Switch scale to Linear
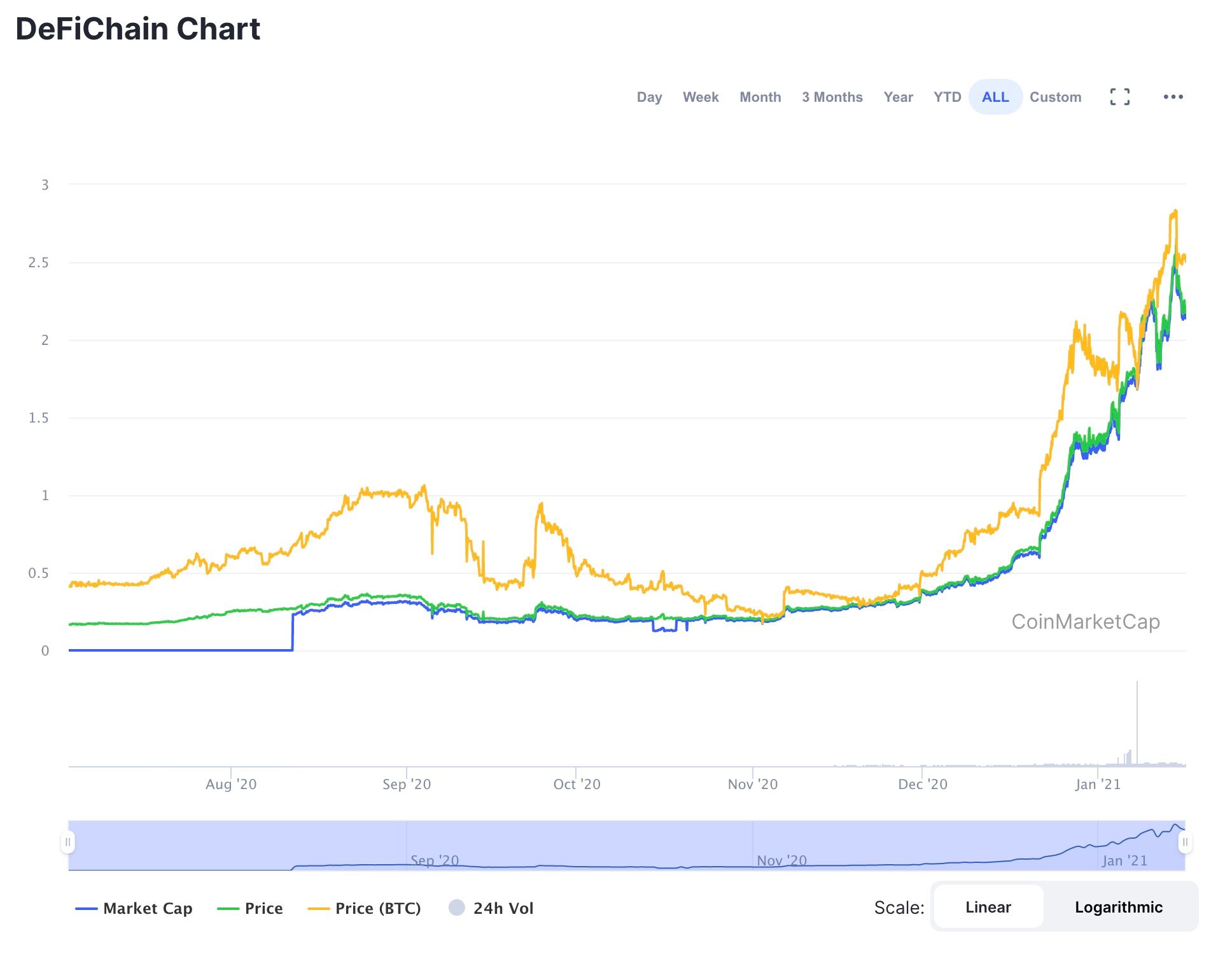The width and height of the screenshot is (1232, 980). click(x=988, y=907)
